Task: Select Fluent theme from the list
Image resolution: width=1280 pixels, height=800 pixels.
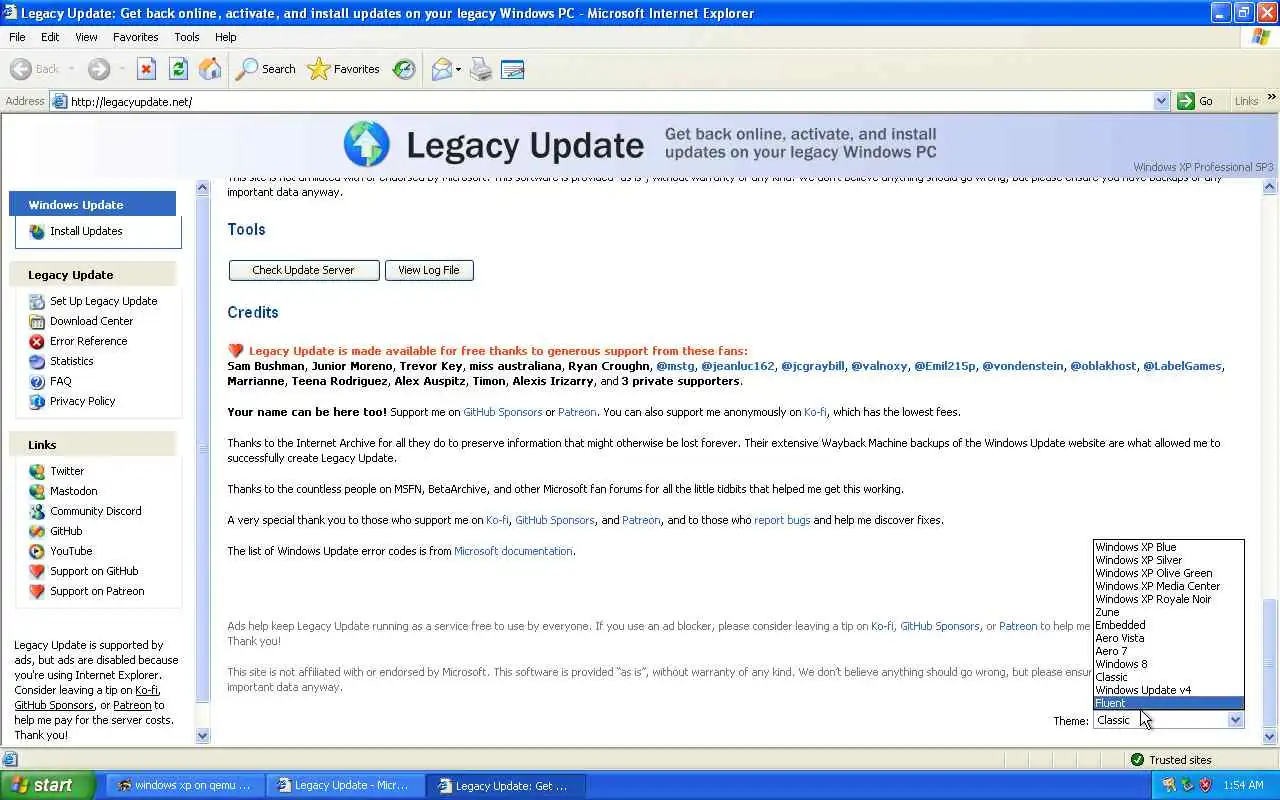Action: coord(1169,703)
